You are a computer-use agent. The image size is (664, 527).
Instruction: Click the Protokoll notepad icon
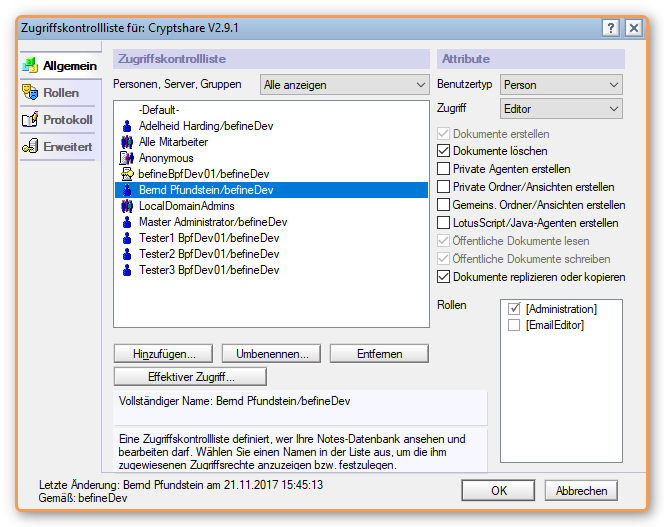pyautogui.click(x=30, y=119)
